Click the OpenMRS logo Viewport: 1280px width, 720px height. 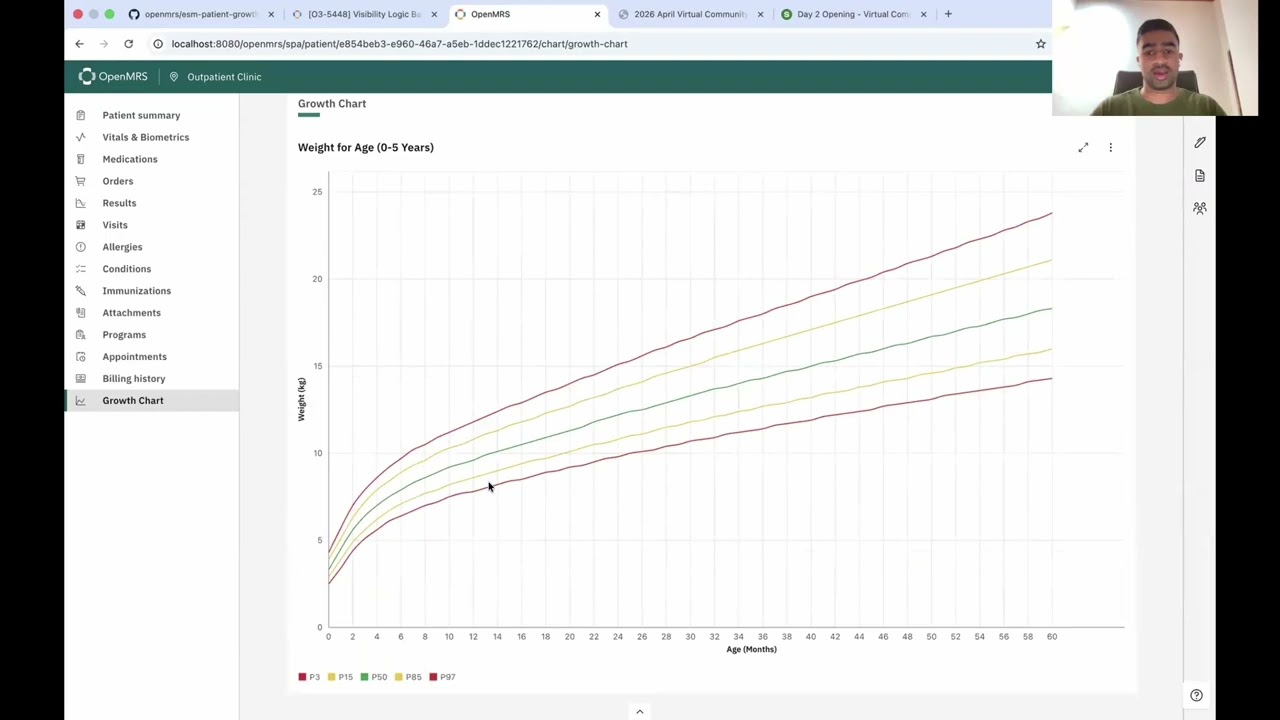pos(113,76)
